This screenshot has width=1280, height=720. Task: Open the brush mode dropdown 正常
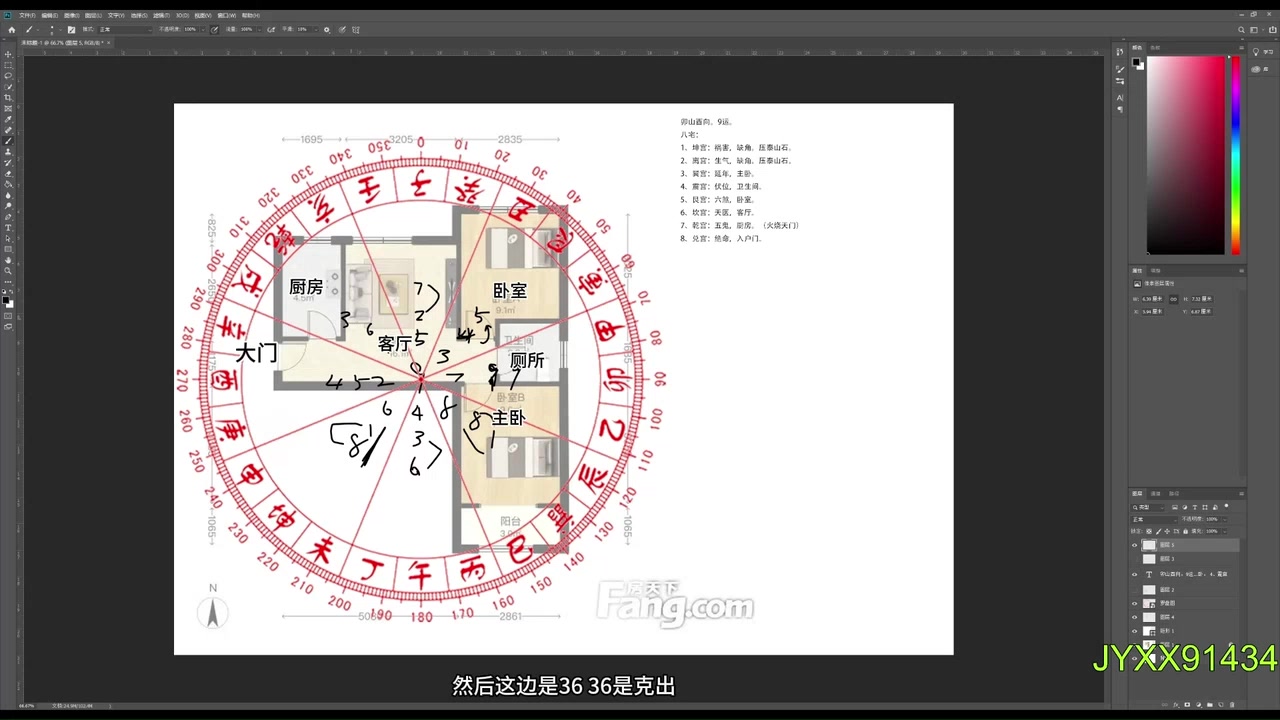coord(124,29)
